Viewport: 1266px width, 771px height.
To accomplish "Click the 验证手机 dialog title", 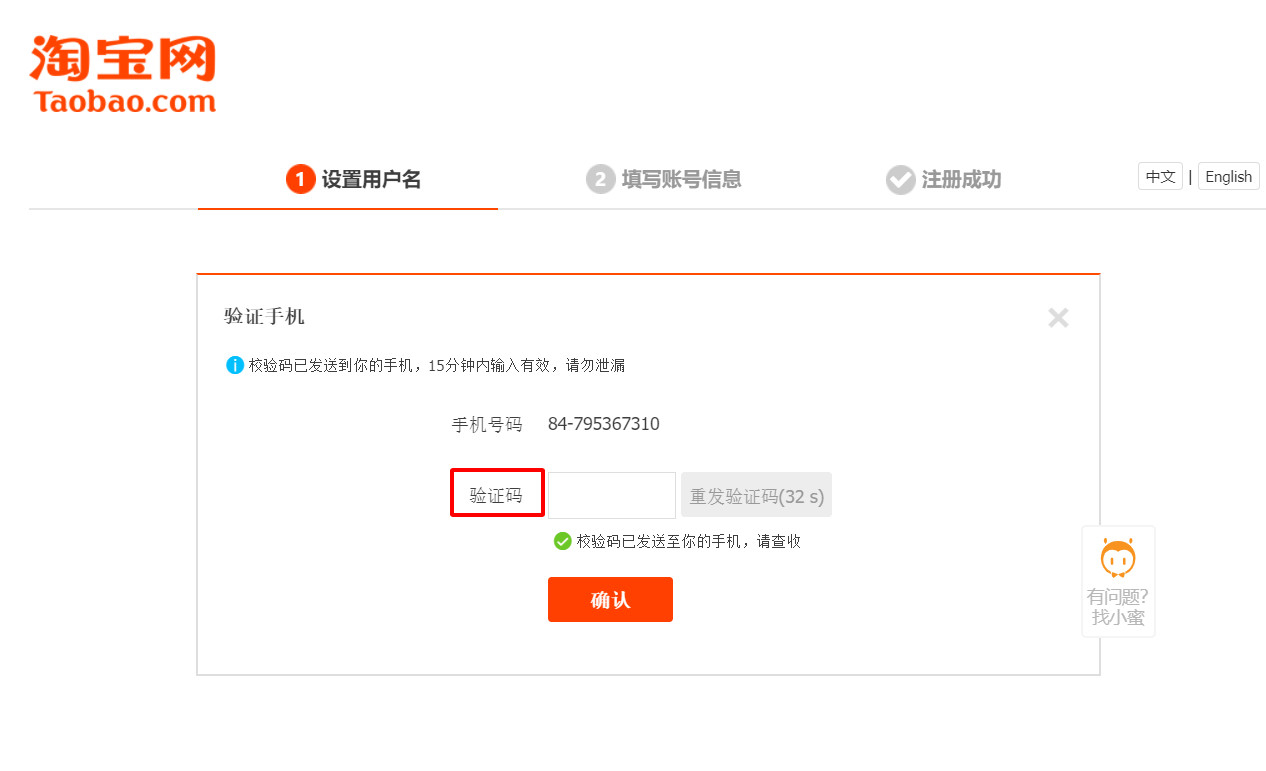I will [x=263, y=317].
